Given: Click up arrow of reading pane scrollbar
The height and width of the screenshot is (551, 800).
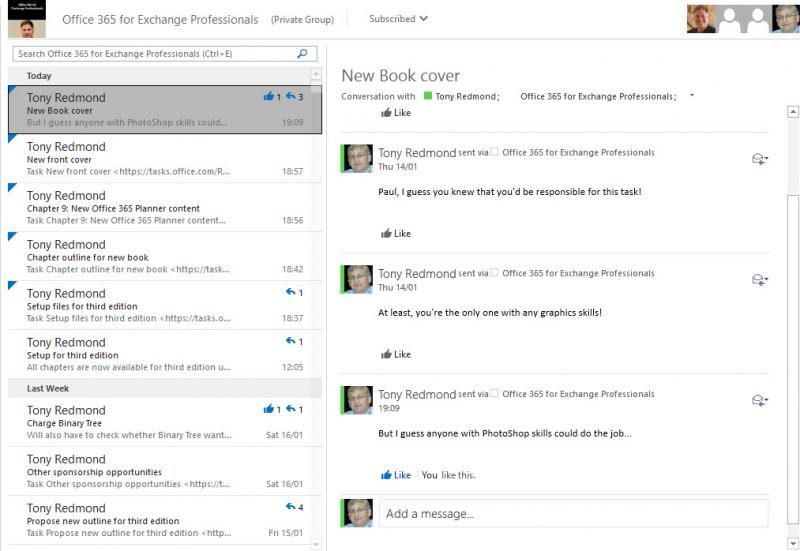Looking at the screenshot, I should (792, 112).
